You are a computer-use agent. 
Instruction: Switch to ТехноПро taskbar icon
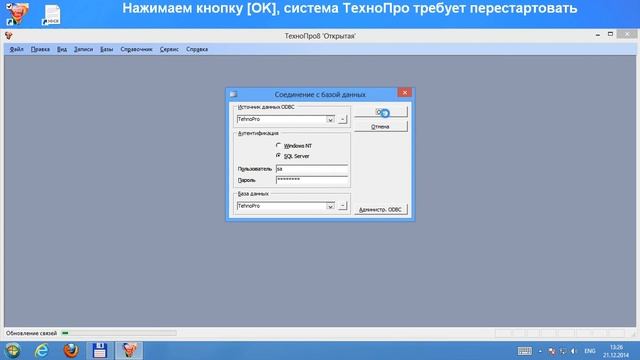coord(129,351)
